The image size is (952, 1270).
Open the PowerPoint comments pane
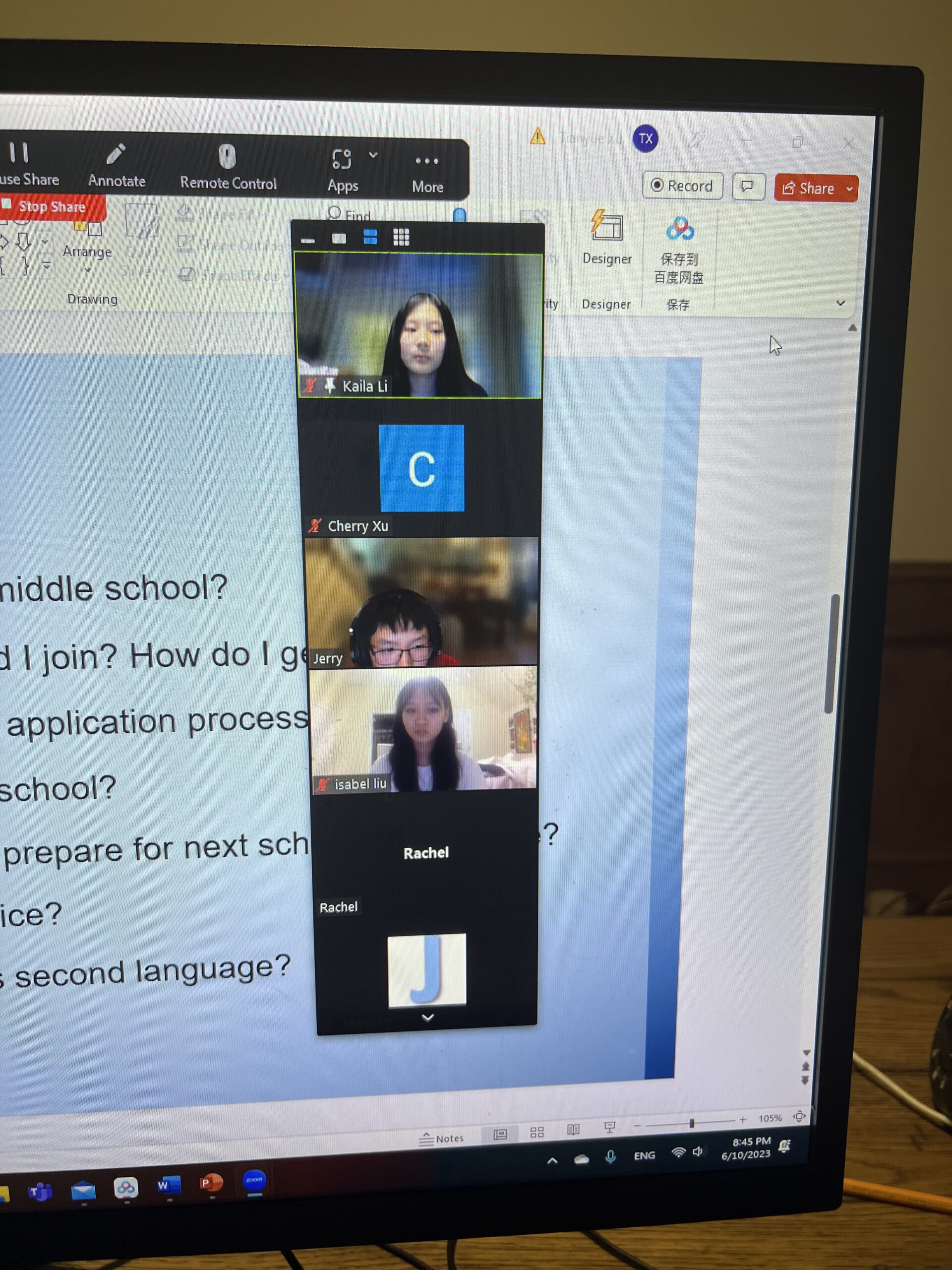pyautogui.click(x=748, y=187)
